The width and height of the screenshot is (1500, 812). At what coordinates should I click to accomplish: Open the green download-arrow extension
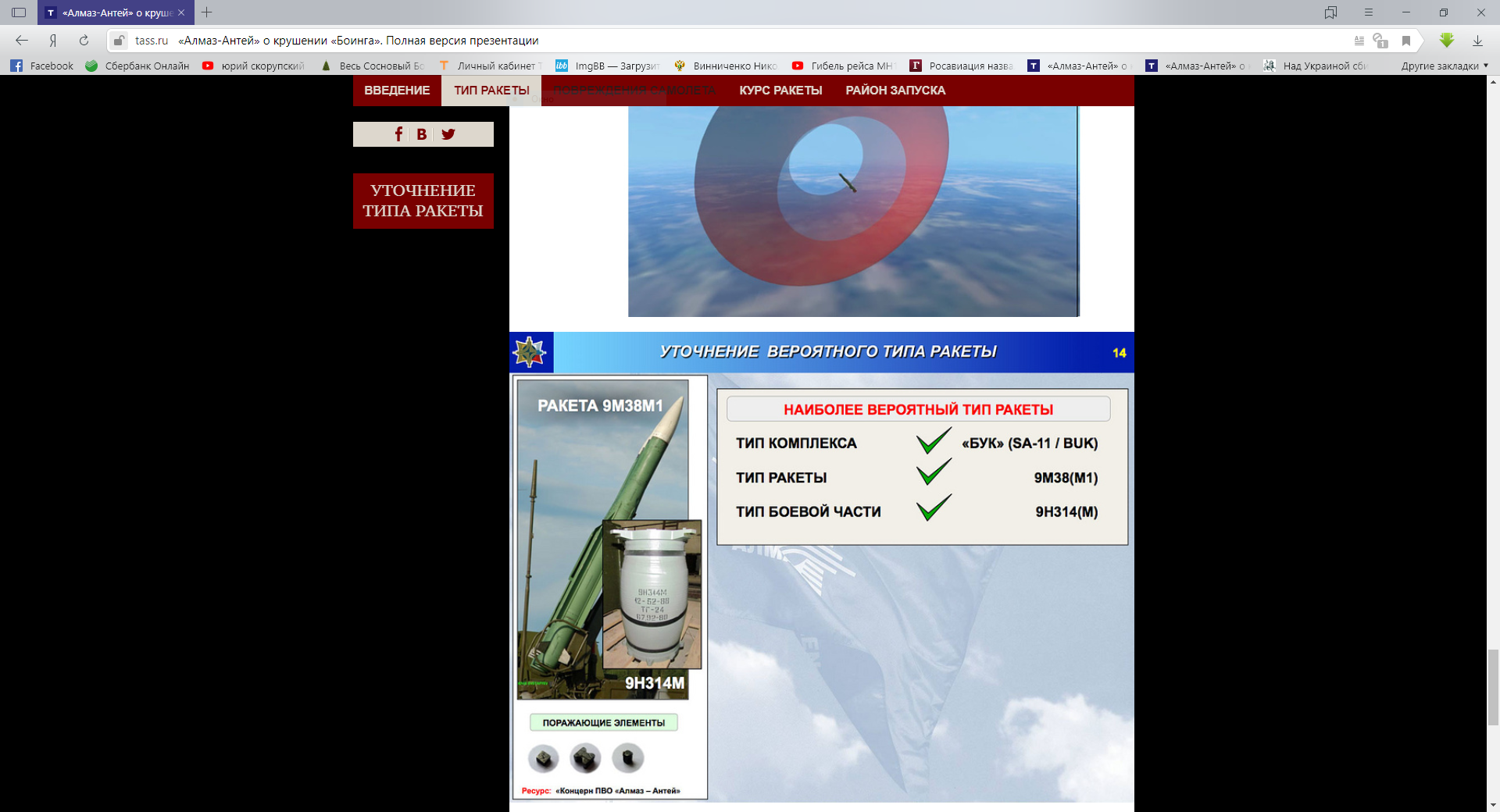(x=1447, y=41)
